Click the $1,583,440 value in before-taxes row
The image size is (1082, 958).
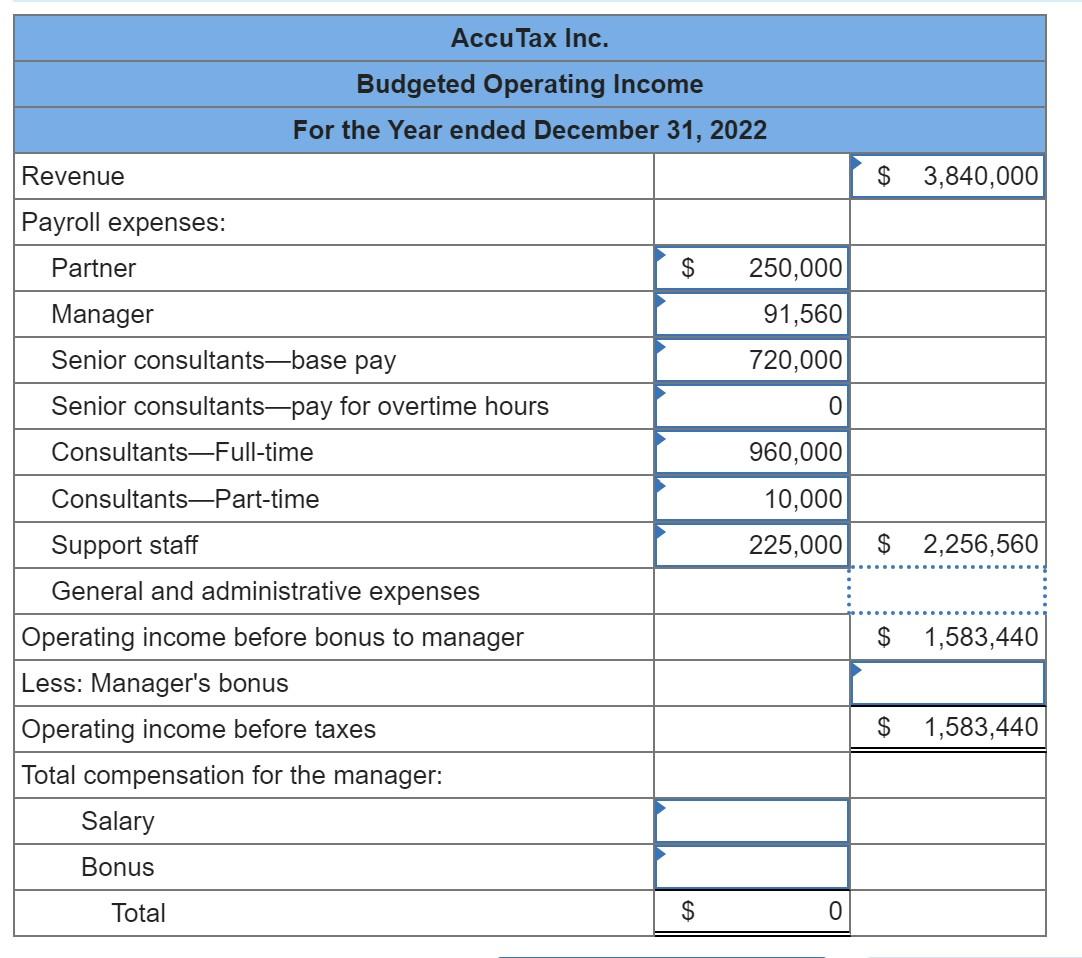(x=957, y=727)
